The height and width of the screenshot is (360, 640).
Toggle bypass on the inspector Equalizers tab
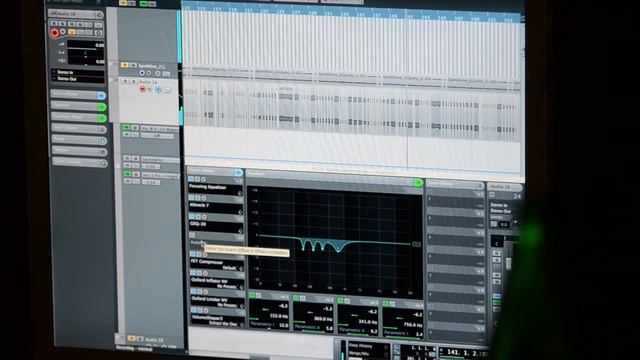[102, 107]
